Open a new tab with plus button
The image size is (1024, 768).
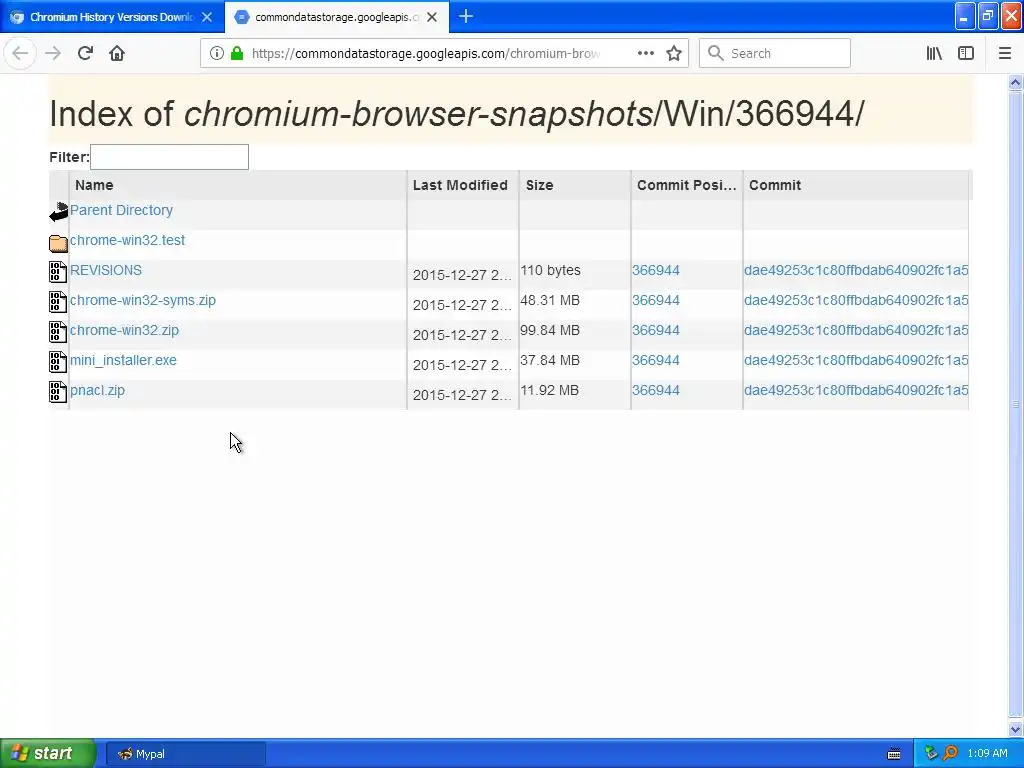click(466, 17)
